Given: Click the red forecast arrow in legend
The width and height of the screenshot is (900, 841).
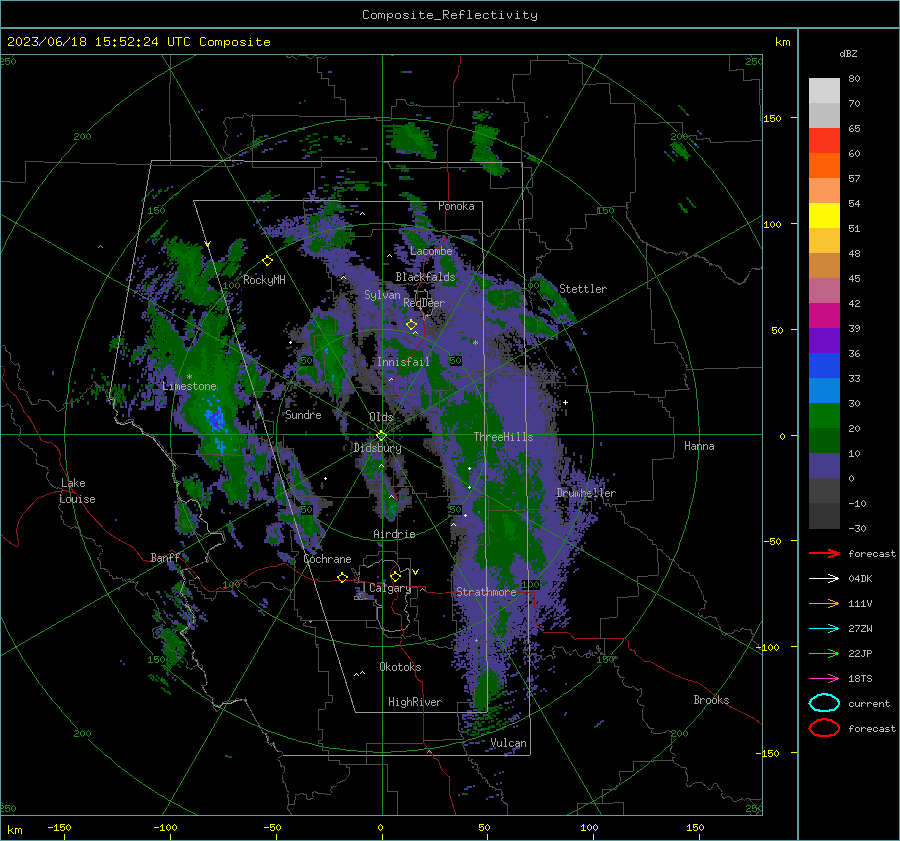Looking at the screenshot, I should (x=824, y=553).
